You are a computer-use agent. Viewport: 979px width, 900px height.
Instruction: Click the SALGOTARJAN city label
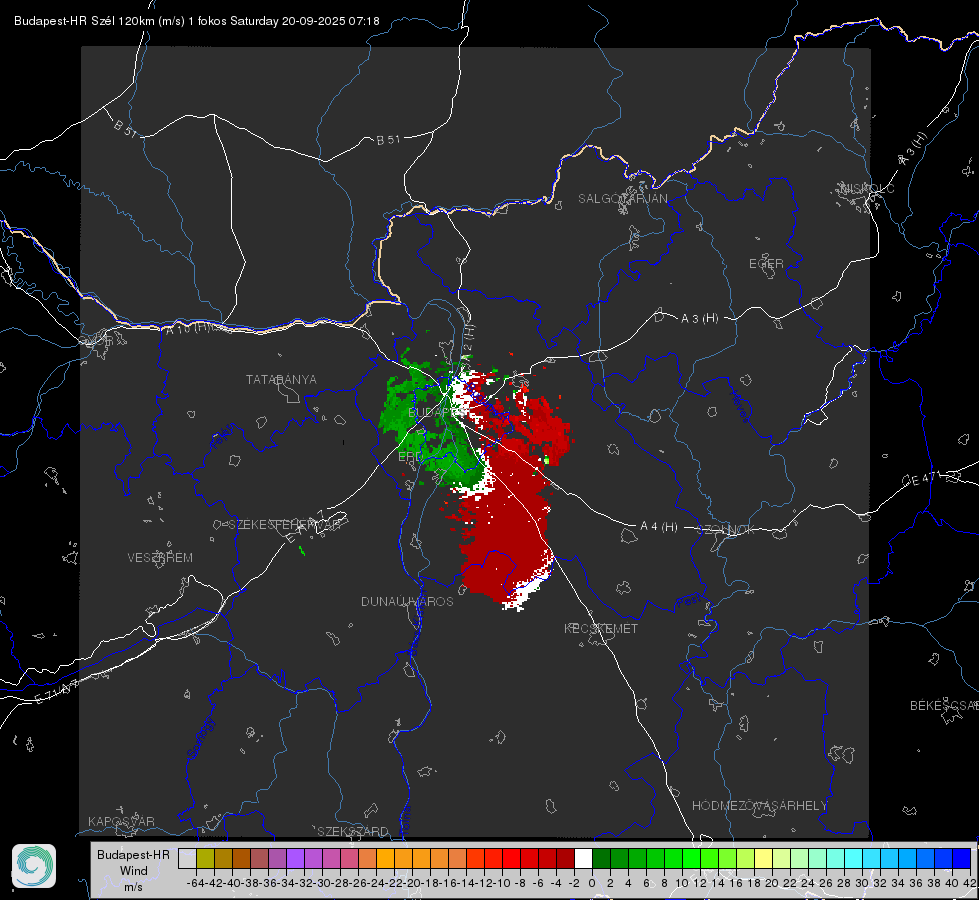tap(622, 199)
